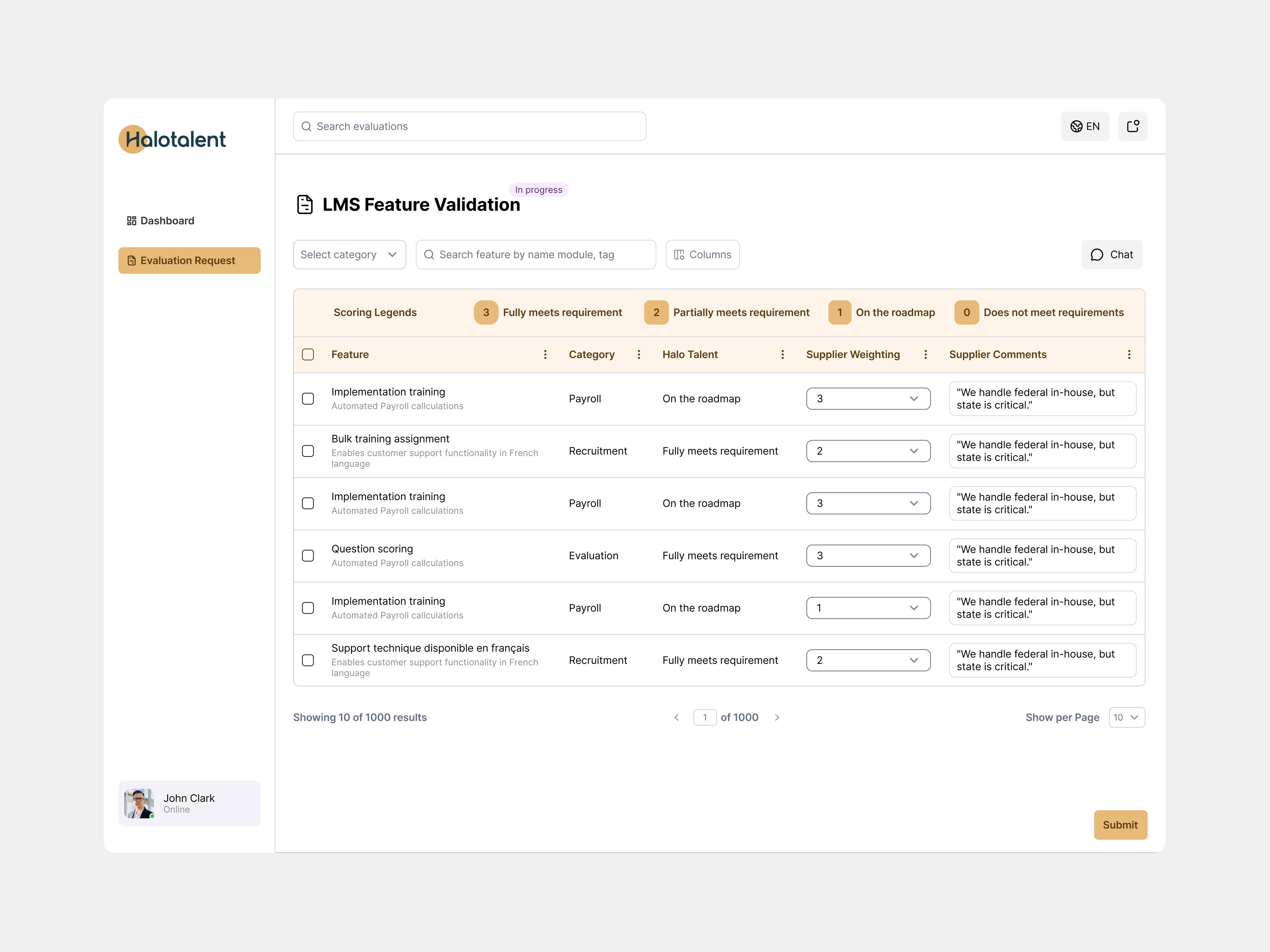Select the Question scoring row checkbox
The image size is (1270, 952).
pos(308,556)
